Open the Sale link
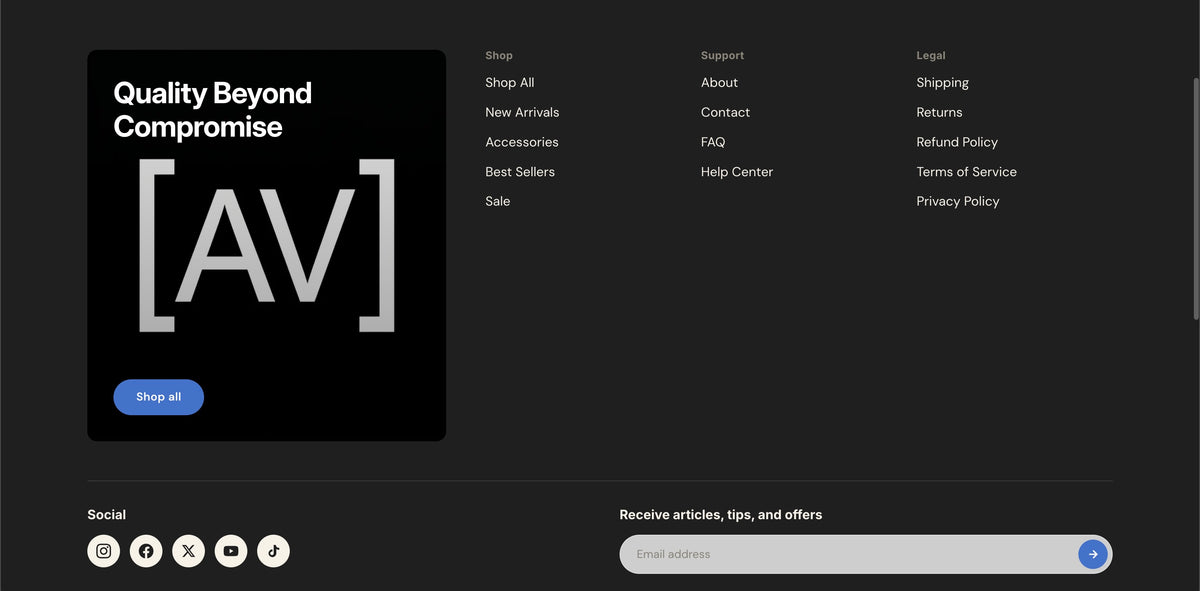Viewport: 1200px width, 591px height. pyautogui.click(x=498, y=201)
